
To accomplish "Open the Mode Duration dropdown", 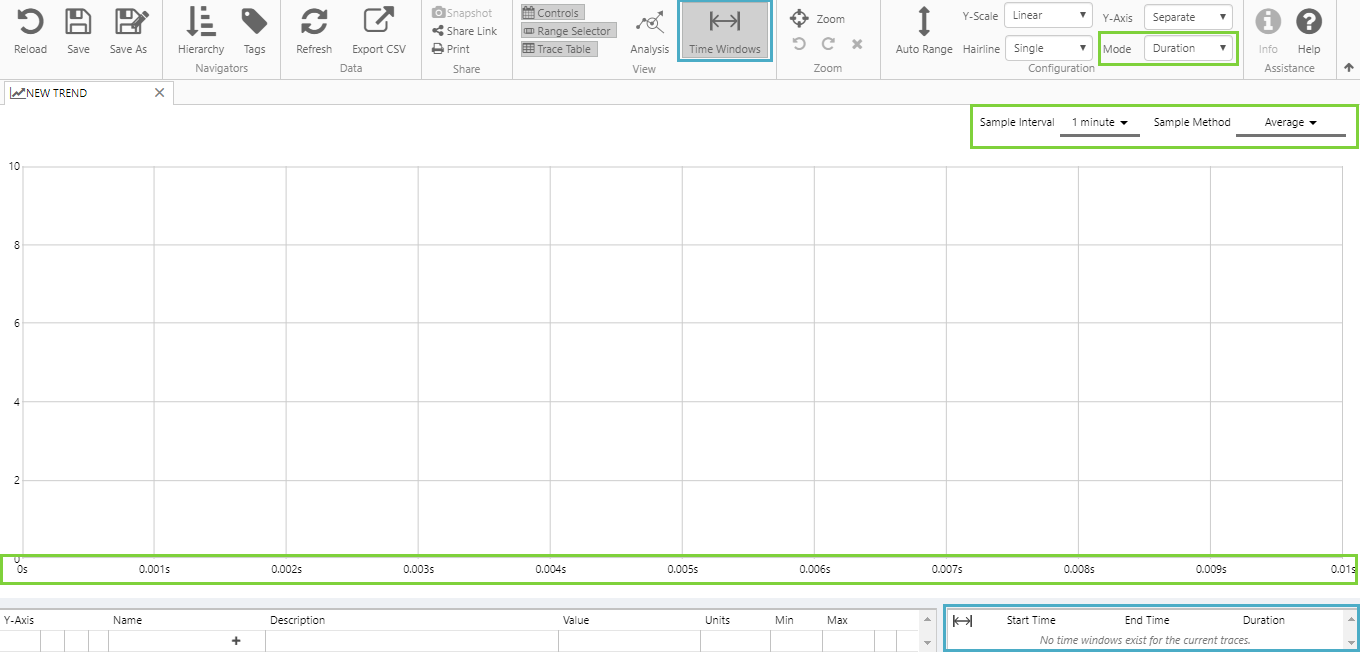I will click(1188, 48).
